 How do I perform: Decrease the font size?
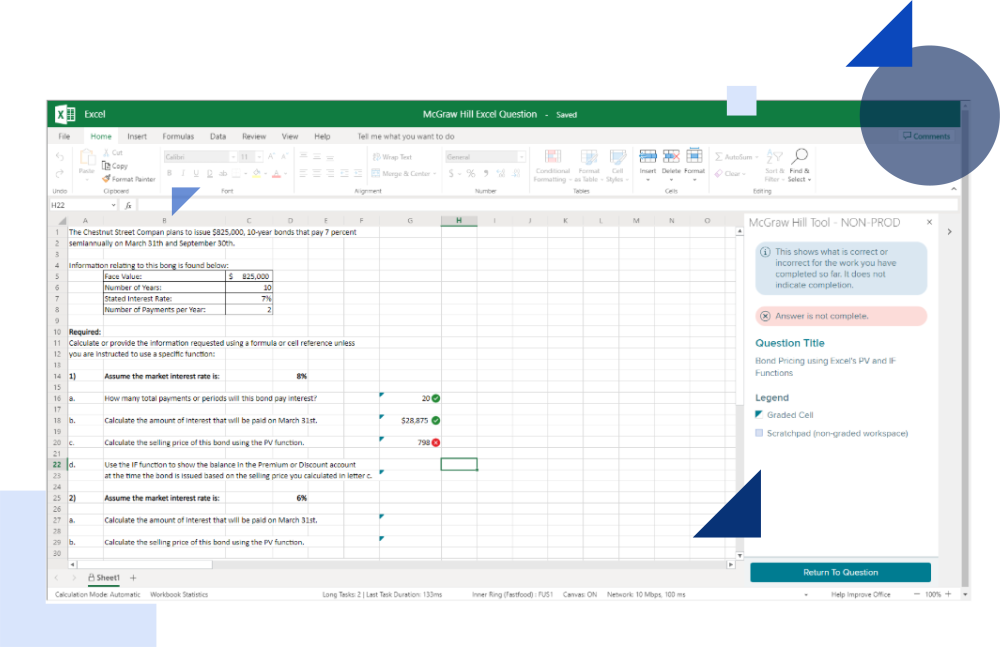284,156
